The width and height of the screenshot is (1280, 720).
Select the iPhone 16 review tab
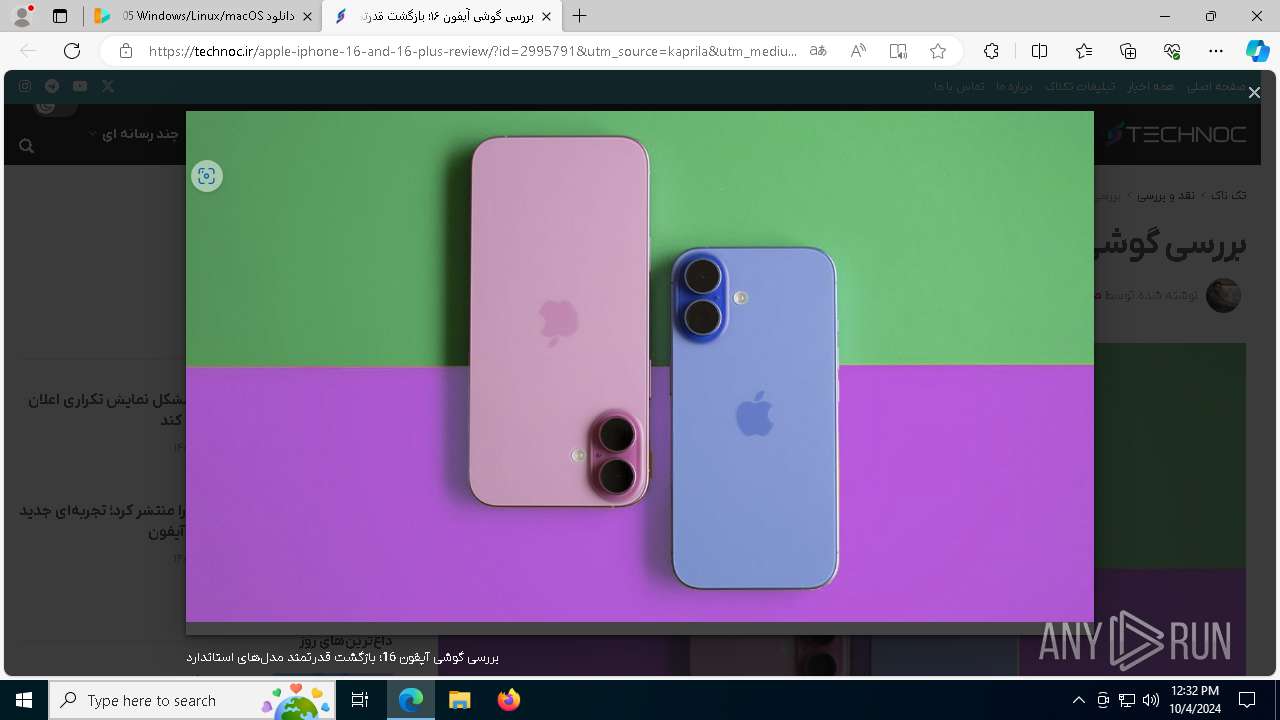click(x=443, y=16)
